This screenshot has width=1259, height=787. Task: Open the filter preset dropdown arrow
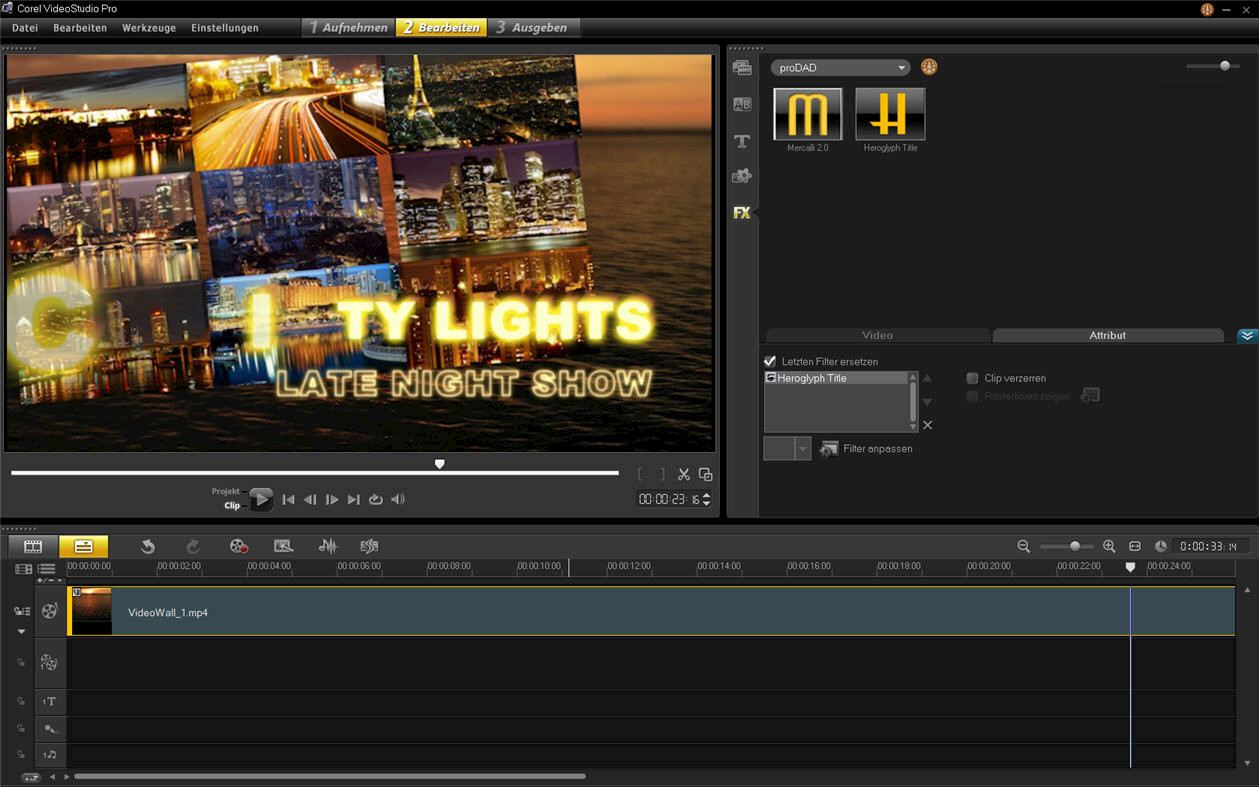[802, 449]
